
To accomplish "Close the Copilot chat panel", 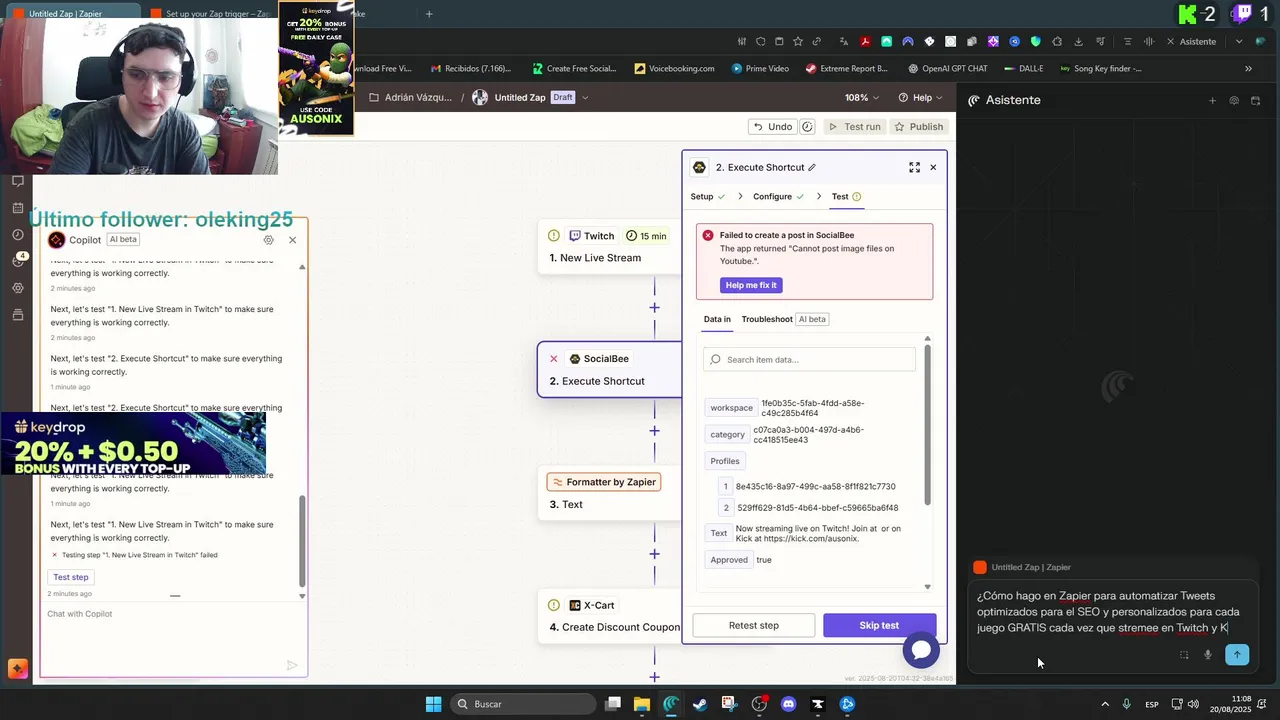I will pyautogui.click(x=292, y=240).
